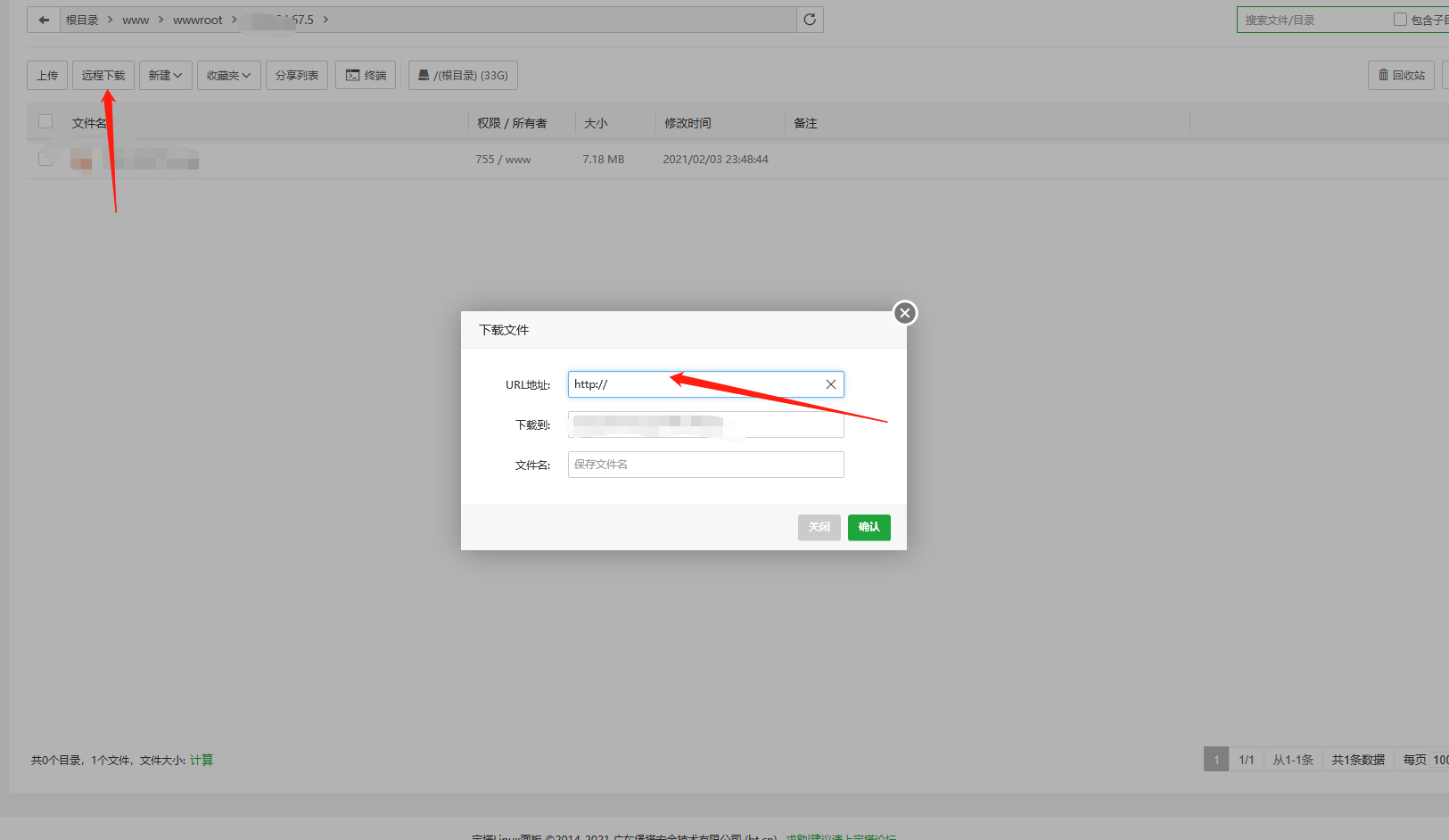Click the 上传 (Upload) button
1449x840 pixels.
click(x=47, y=76)
